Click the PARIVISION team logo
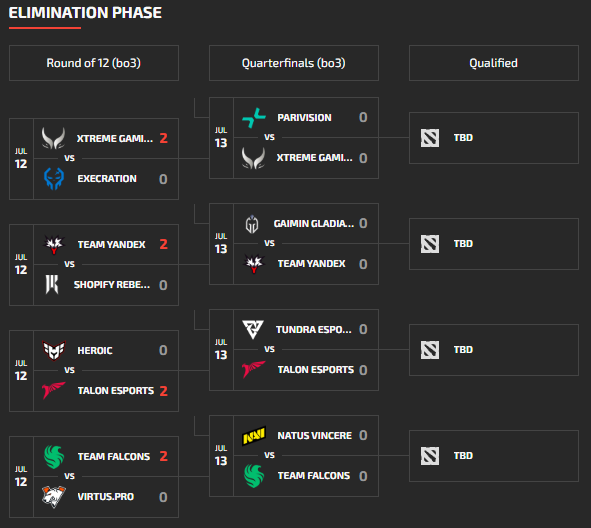 (x=254, y=118)
